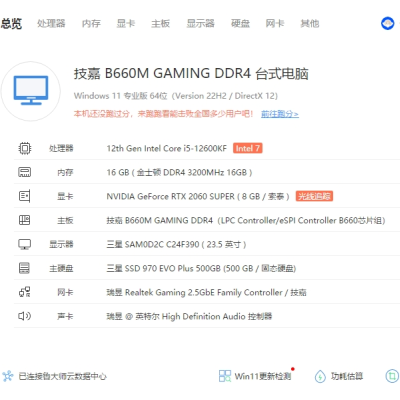This screenshot has width=400, height=400.
Task: Switch to the 内存 tab
Action: [x=91, y=23]
